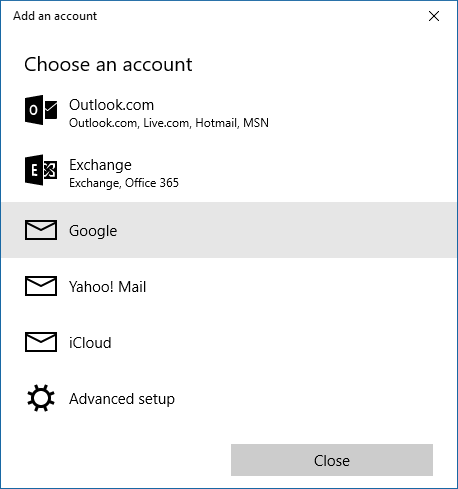Click the envelope icon beside Yahoo! Mail
The height and width of the screenshot is (489, 458).
pyautogui.click(x=41, y=286)
